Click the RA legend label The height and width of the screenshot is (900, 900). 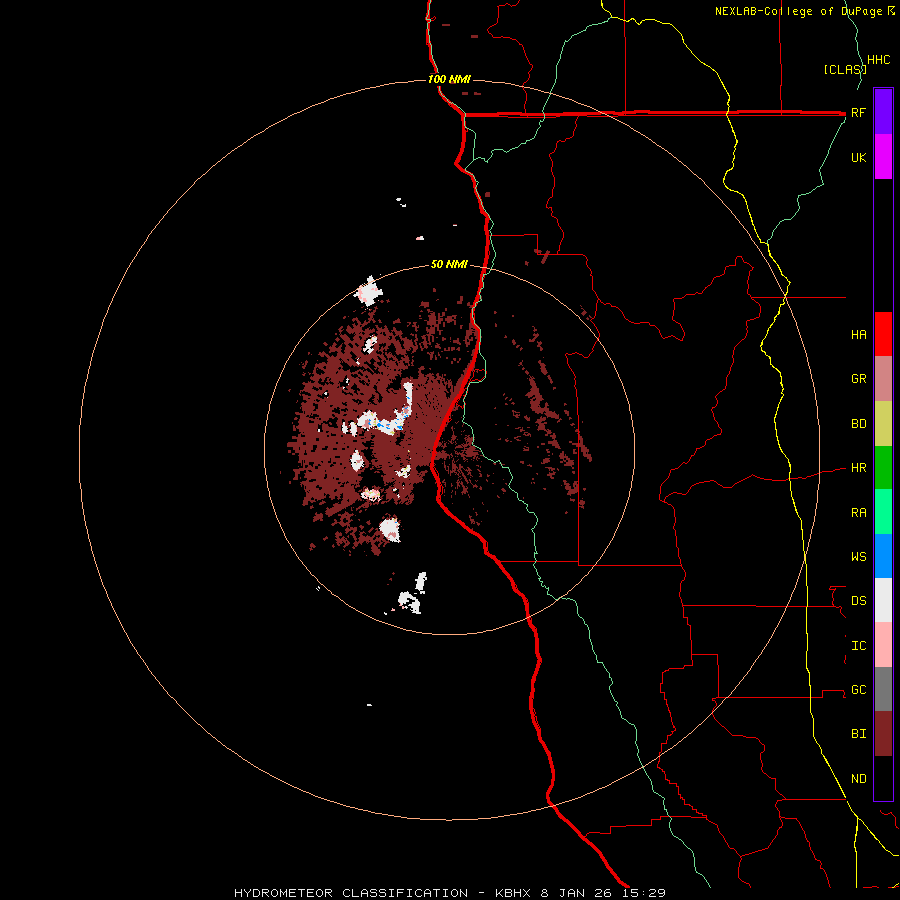[x=858, y=513]
